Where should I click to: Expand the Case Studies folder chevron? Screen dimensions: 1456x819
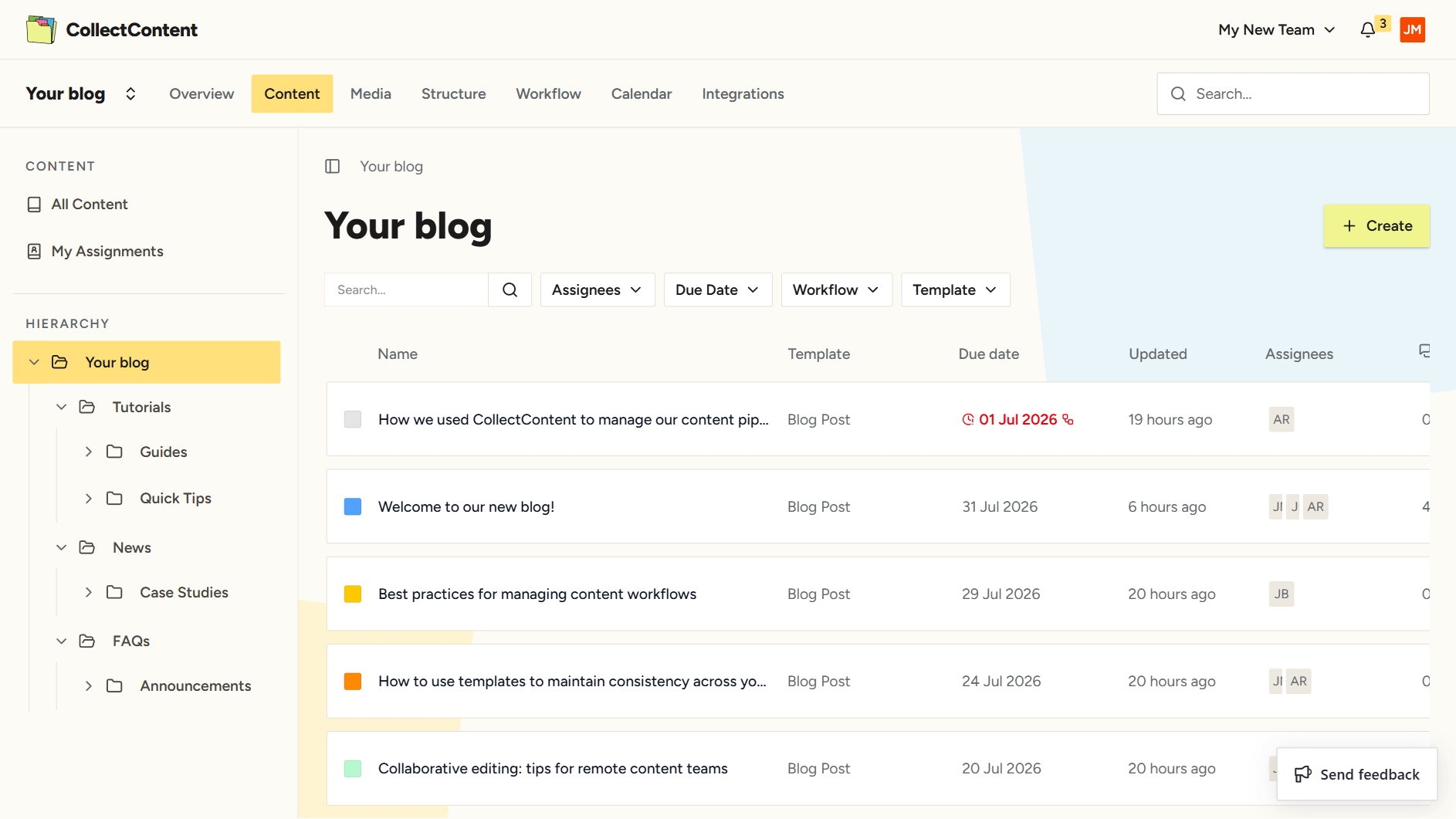click(89, 592)
